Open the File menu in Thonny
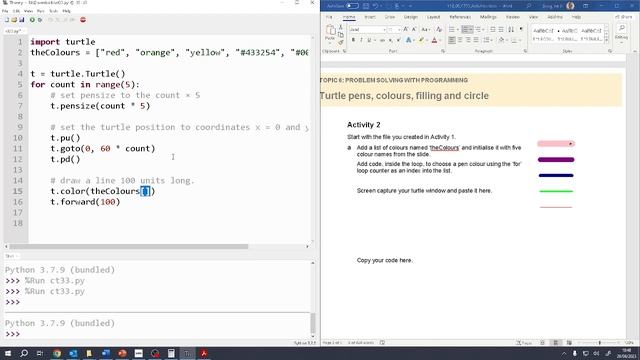 pyautogui.click(x=5, y=11)
